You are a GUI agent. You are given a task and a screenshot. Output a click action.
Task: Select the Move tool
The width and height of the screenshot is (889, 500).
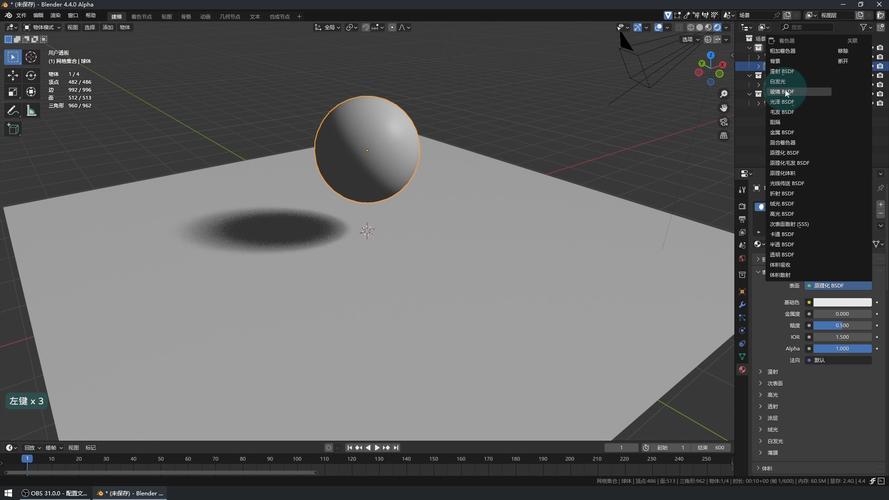click(x=13, y=75)
